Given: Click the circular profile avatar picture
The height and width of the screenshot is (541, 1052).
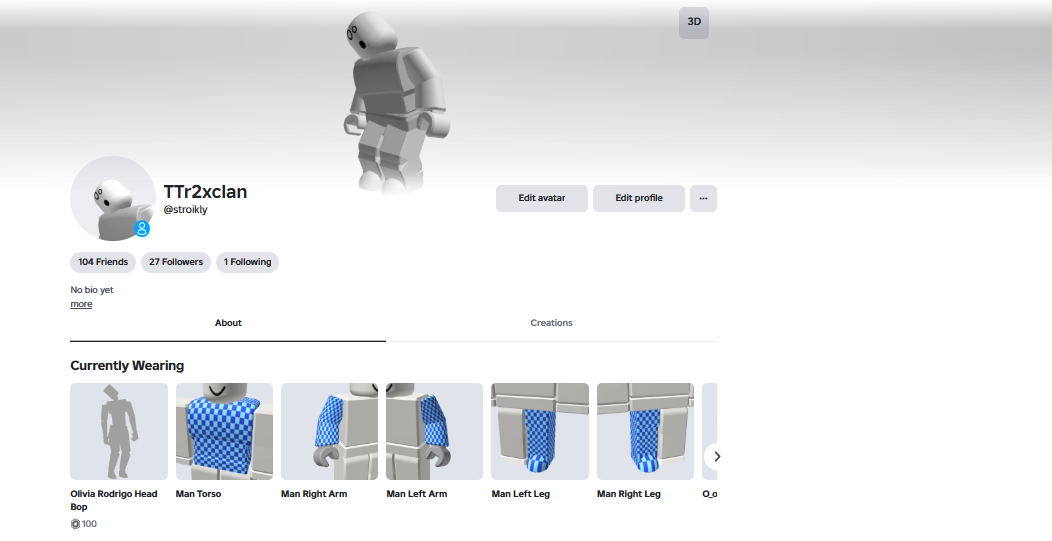Looking at the screenshot, I should [x=112, y=199].
